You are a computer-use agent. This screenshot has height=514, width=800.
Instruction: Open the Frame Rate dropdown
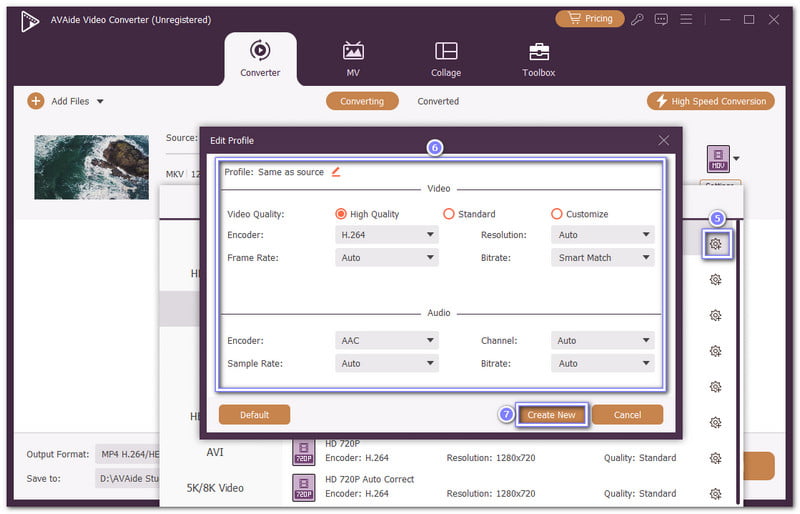[387, 258]
